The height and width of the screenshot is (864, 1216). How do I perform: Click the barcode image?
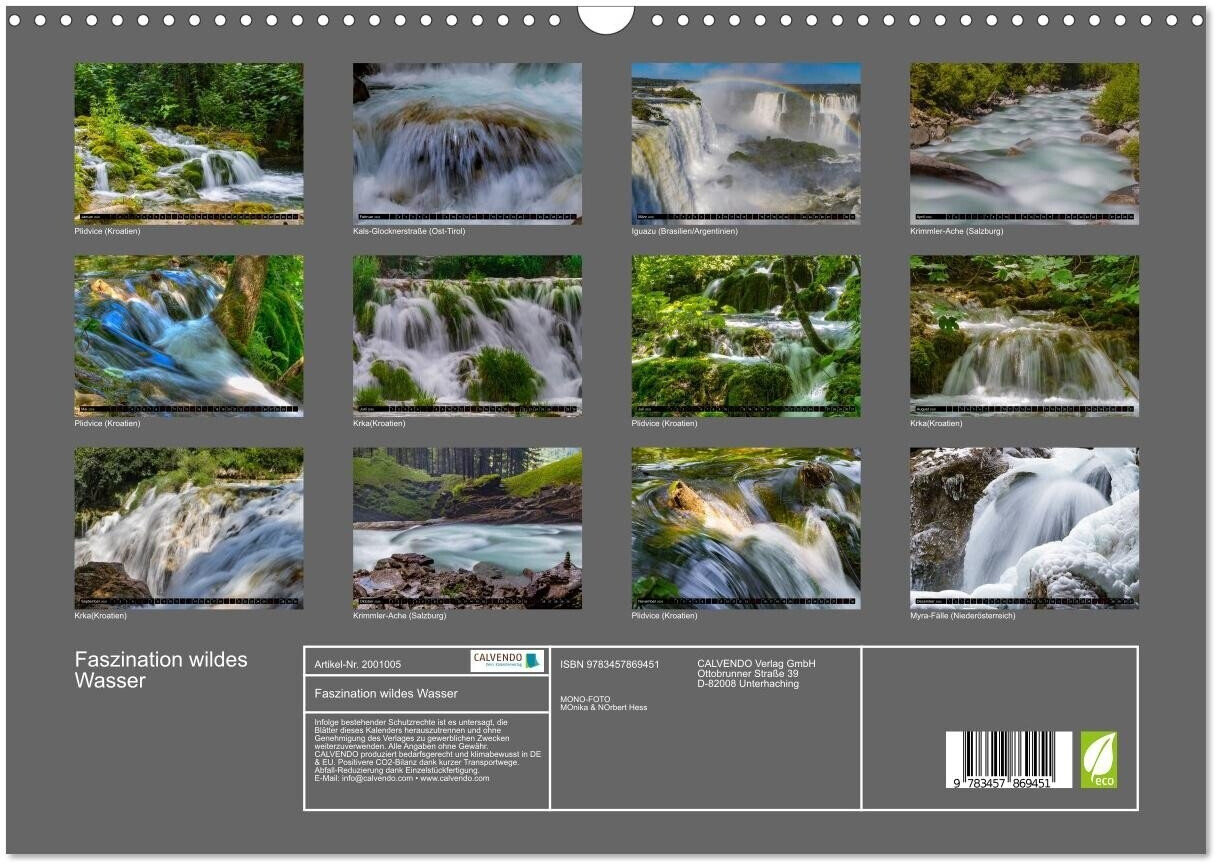tap(1008, 760)
